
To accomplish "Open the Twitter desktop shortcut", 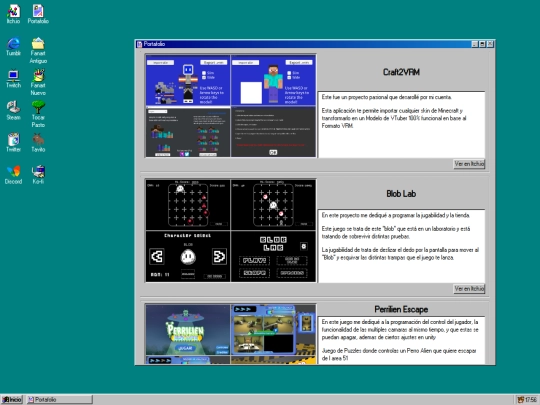I will point(13,143).
